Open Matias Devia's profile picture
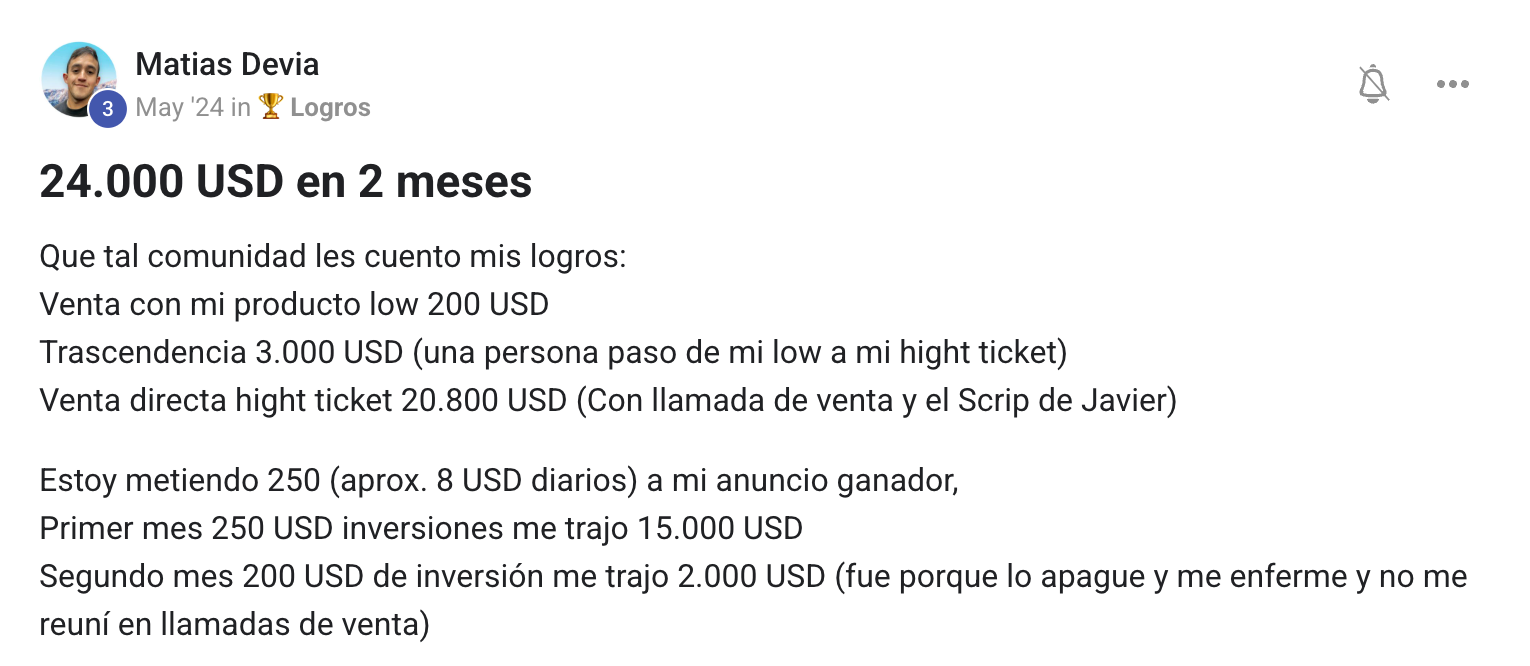1530x666 pixels. (79, 80)
